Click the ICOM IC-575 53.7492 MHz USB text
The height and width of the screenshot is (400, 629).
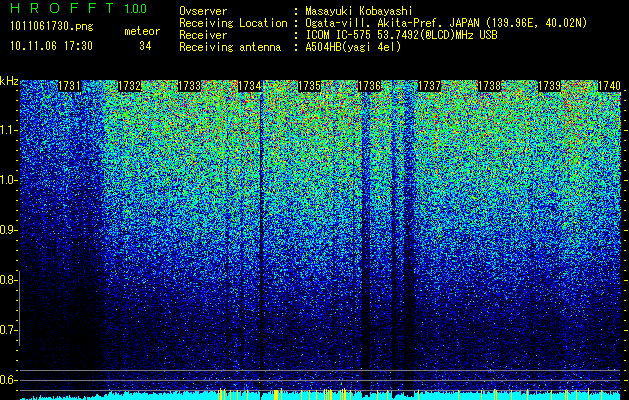tap(401, 35)
